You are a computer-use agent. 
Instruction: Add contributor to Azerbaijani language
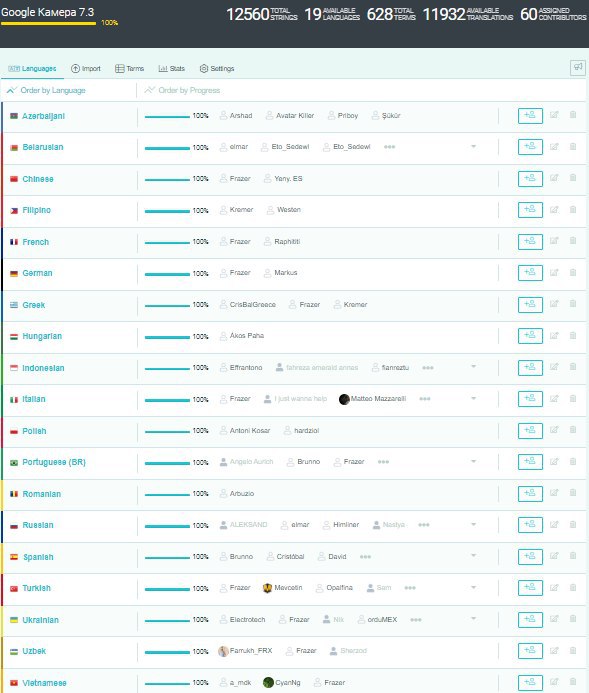coord(530,116)
